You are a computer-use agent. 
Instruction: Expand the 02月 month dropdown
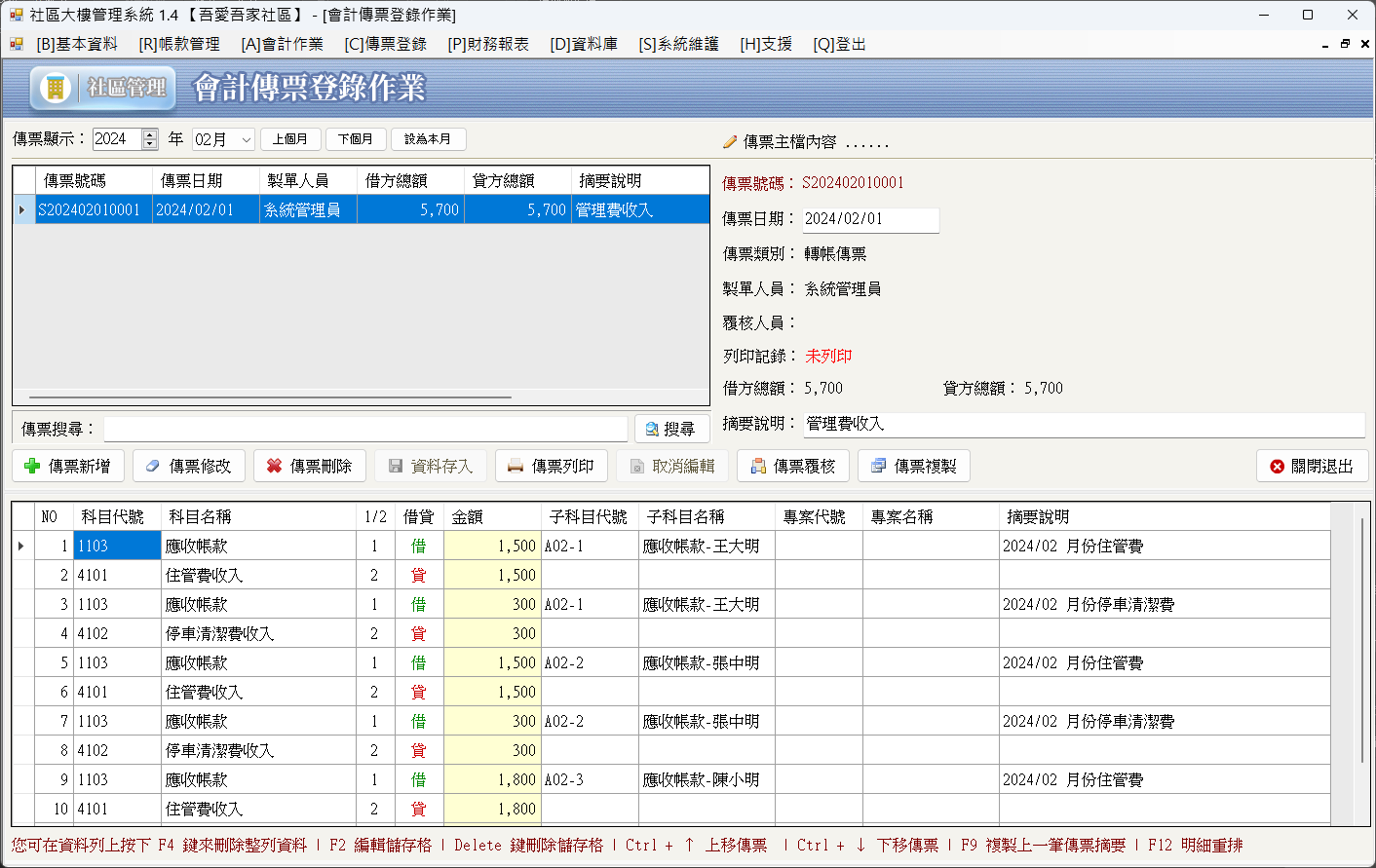coord(247,140)
